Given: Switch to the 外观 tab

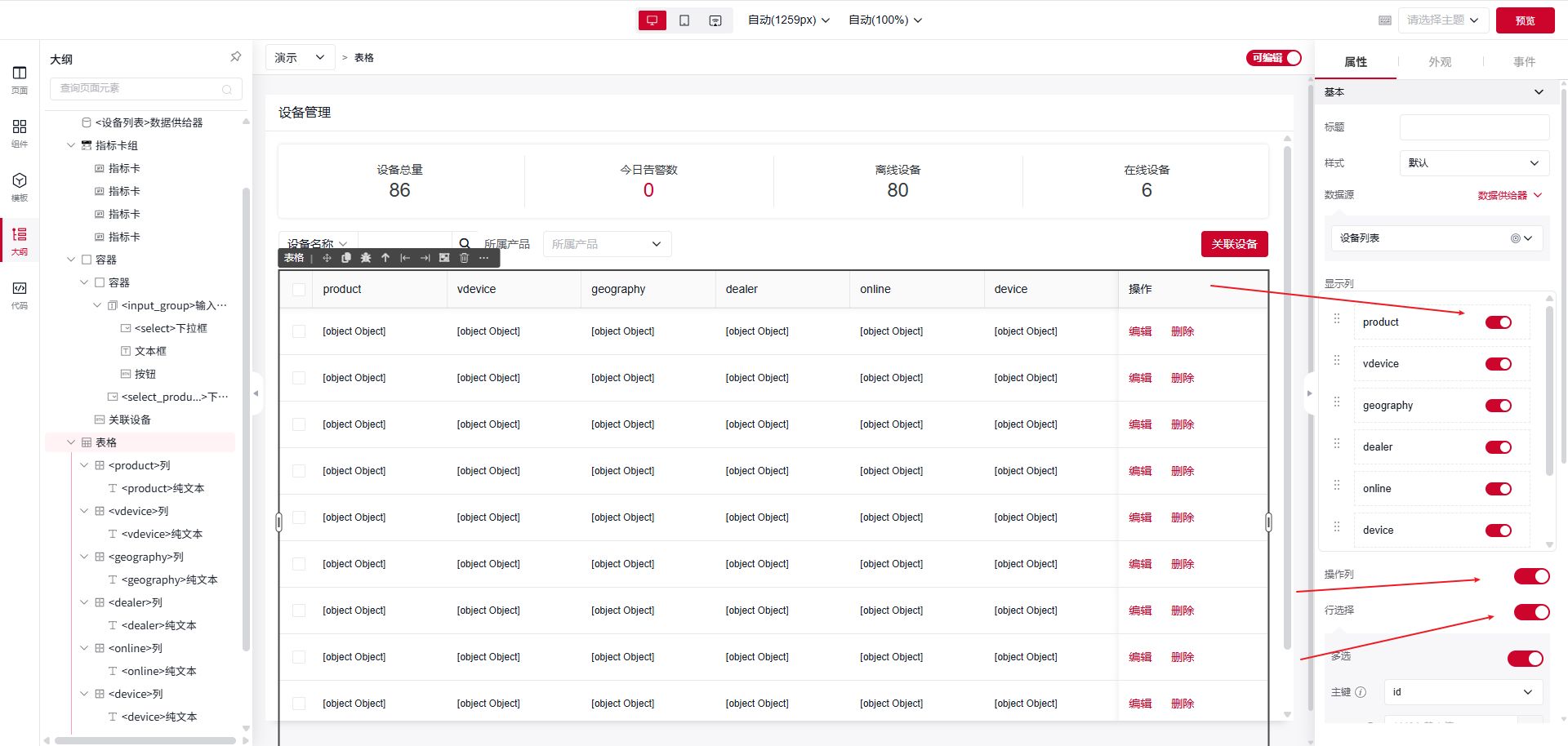Looking at the screenshot, I should tap(1439, 62).
